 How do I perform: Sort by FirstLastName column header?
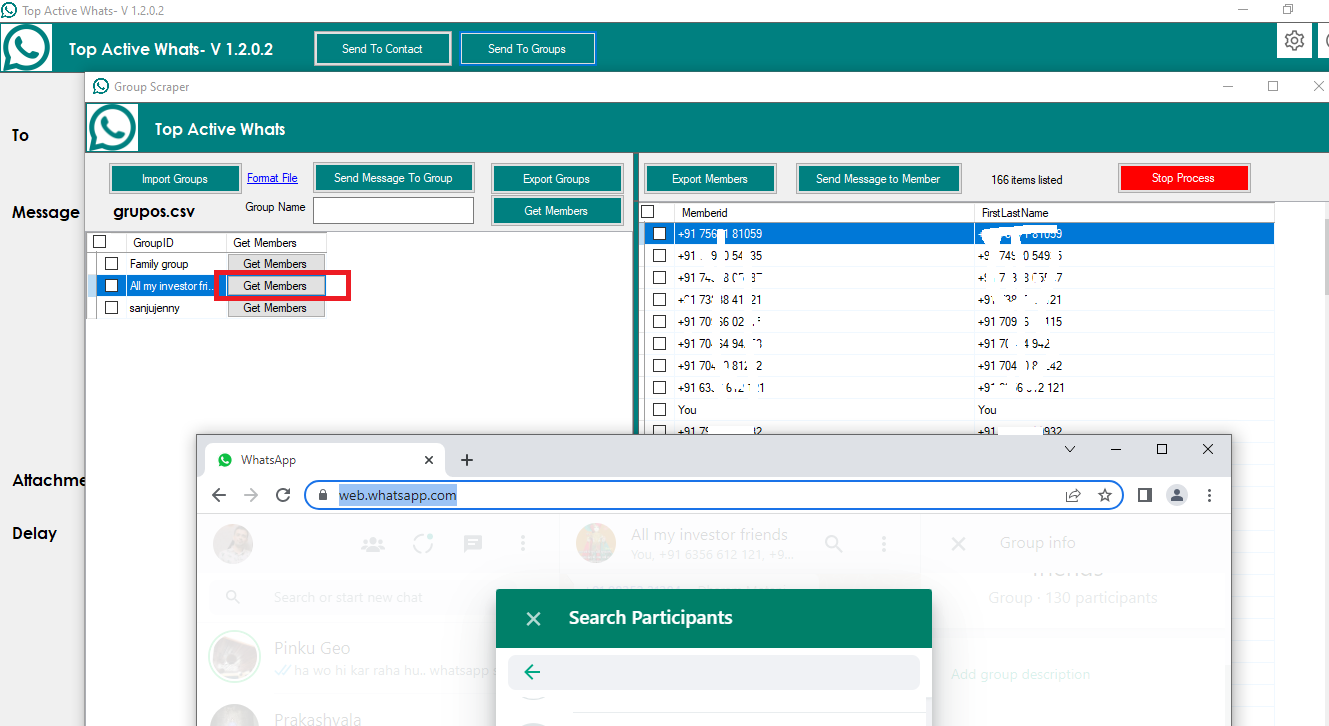(1124, 212)
